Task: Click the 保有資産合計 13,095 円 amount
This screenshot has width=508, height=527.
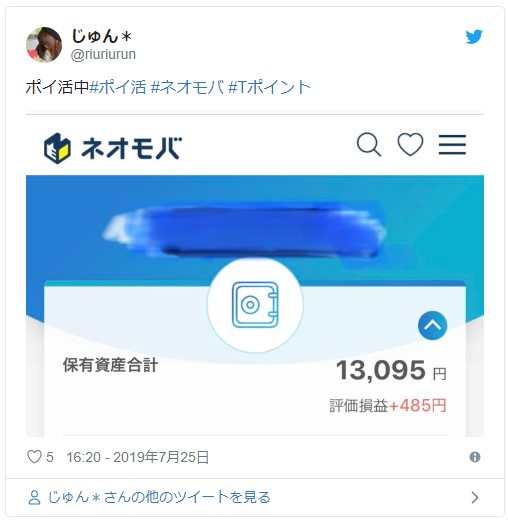Action: coord(391,370)
